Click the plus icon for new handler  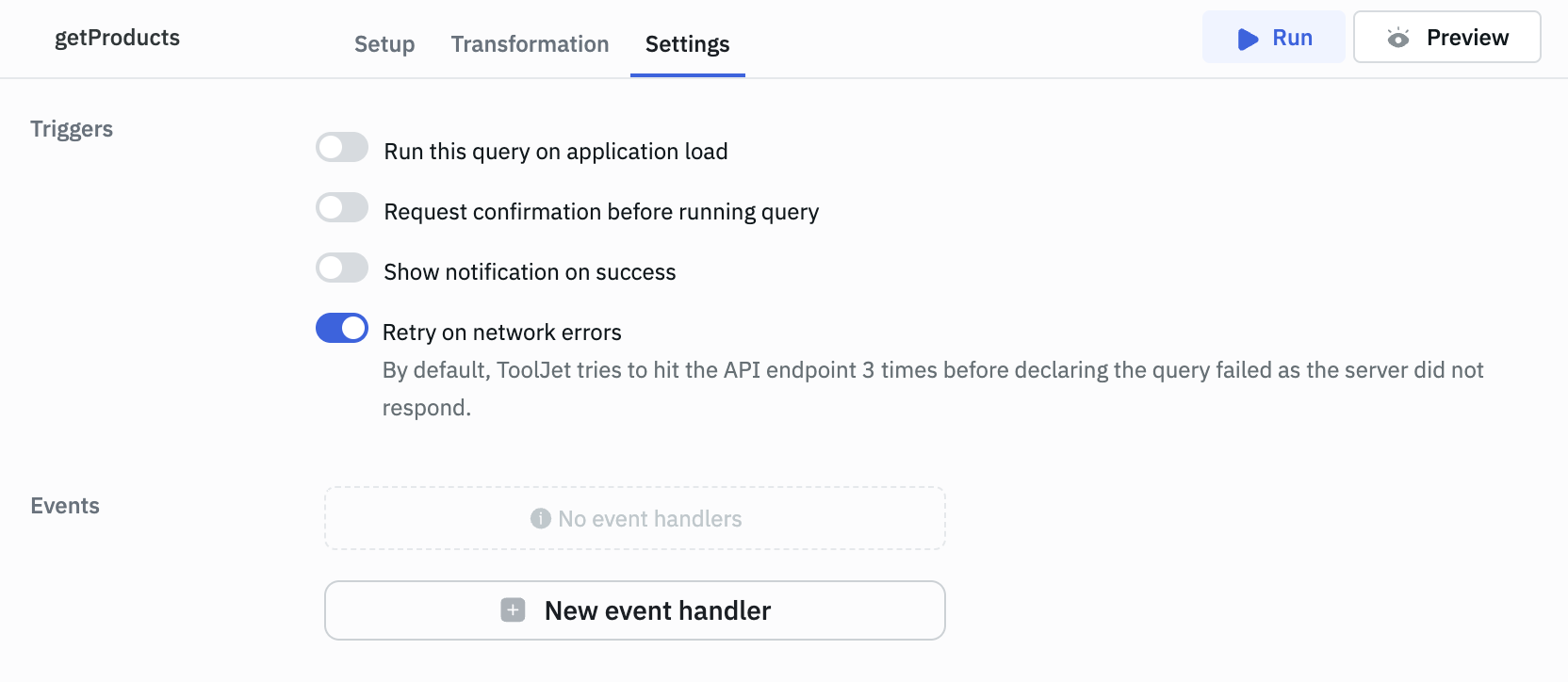coord(513,610)
